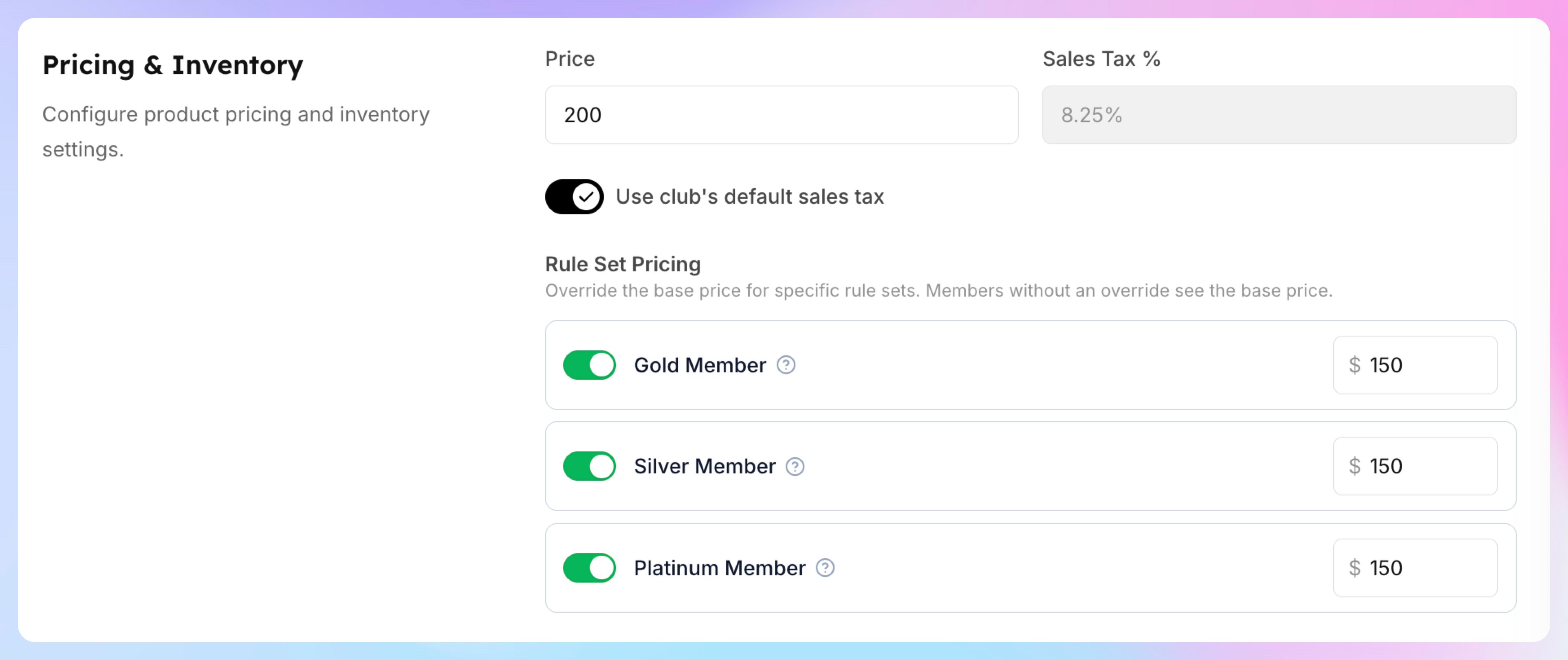Select the Silver Member rule set label

pos(705,466)
